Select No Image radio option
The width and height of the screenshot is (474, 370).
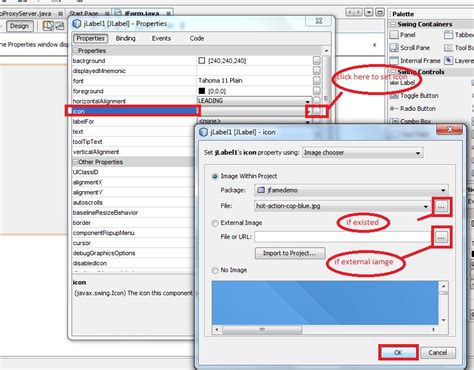point(215,270)
